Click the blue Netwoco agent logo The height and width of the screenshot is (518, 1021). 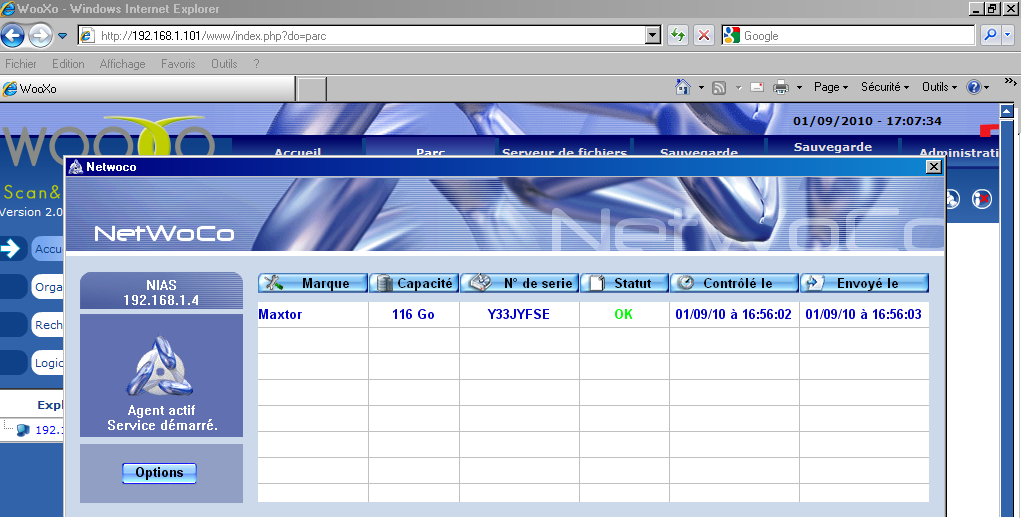[x=160, y=366]
